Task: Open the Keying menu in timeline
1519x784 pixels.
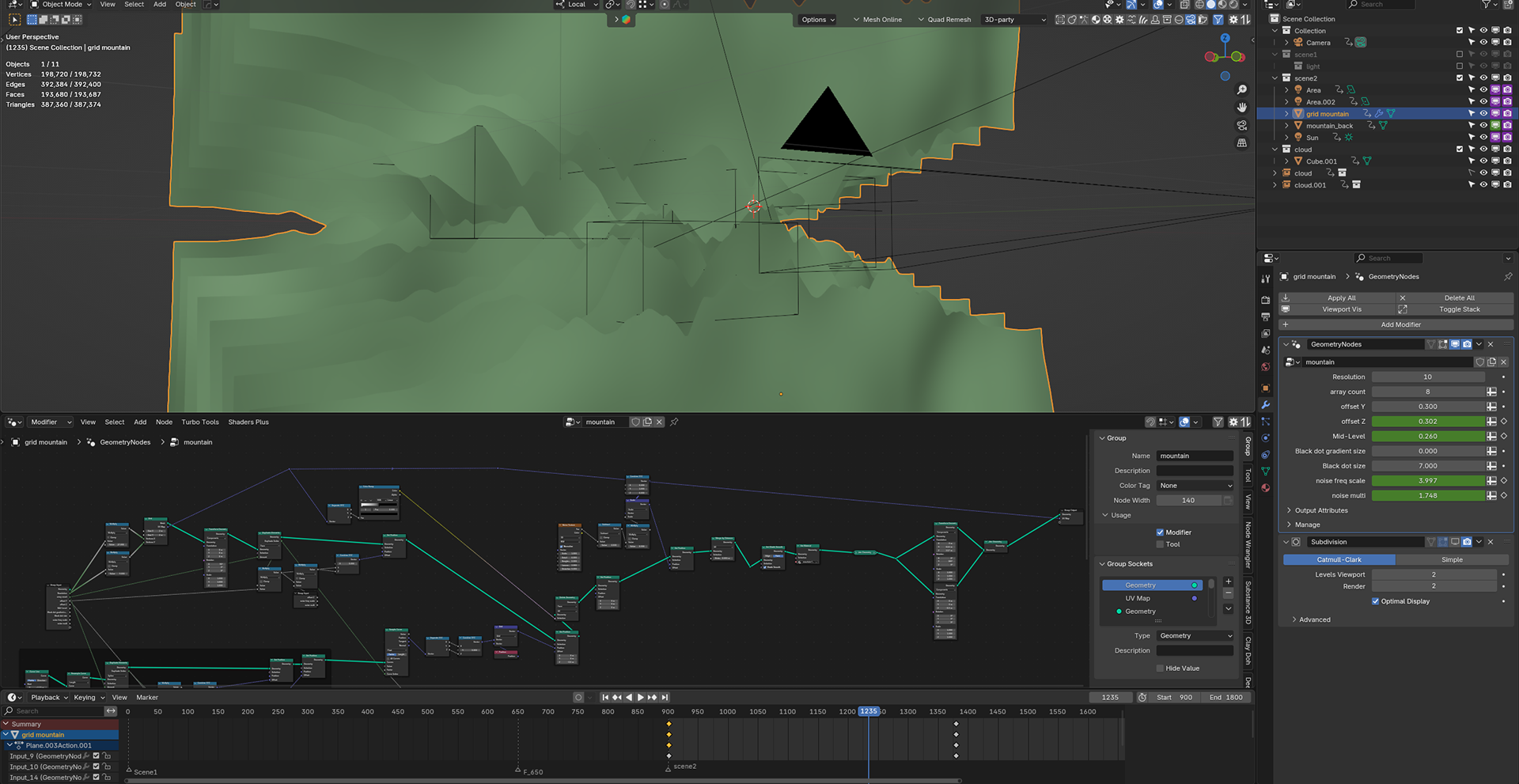Action: click(x=89, y=698)
